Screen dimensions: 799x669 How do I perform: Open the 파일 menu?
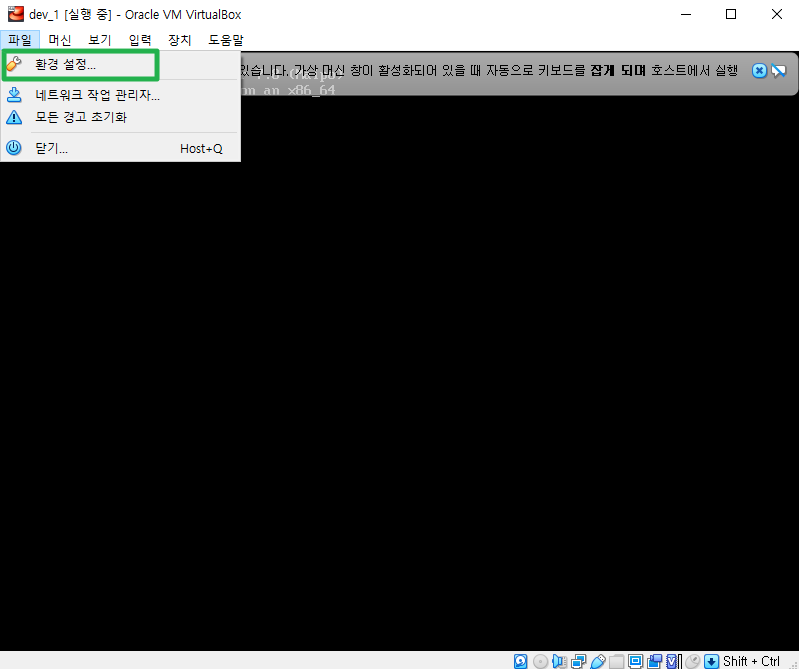(20, 40)
